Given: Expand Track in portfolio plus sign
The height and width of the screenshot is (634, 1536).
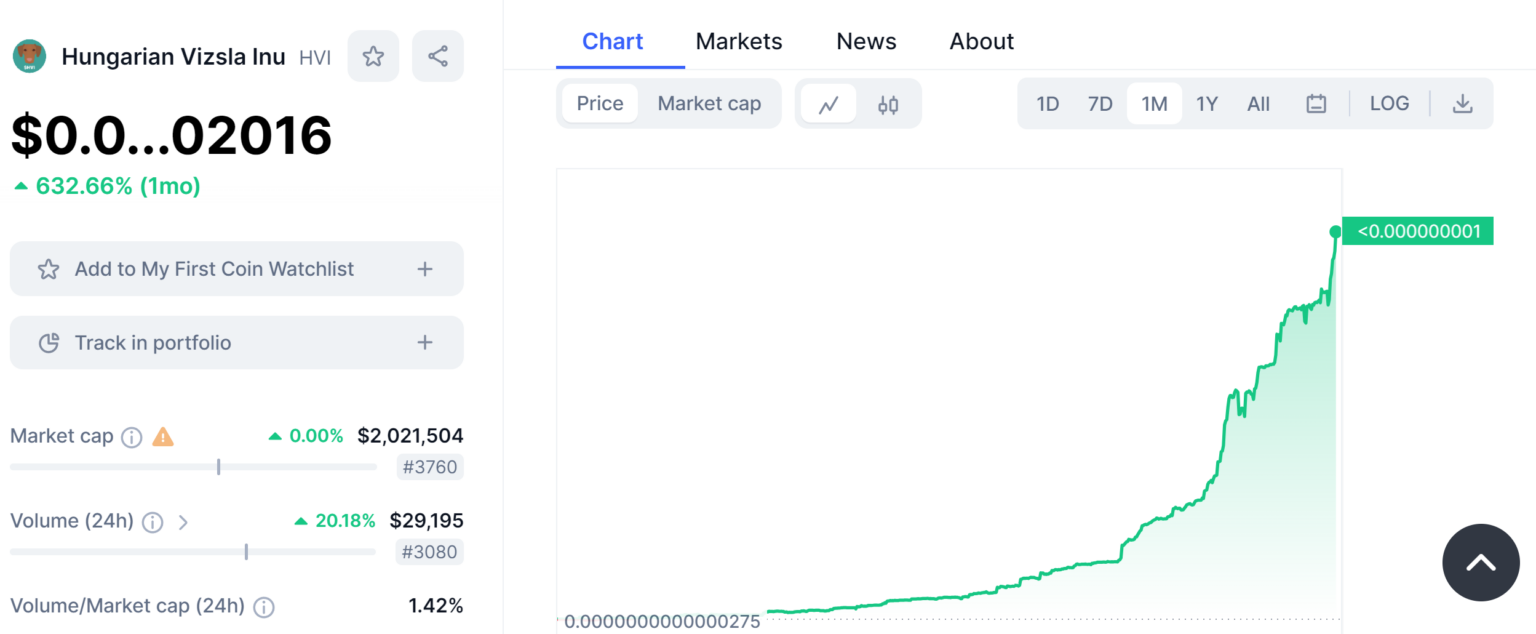Looking at the screenshot, I should click(x=425, y=343).
